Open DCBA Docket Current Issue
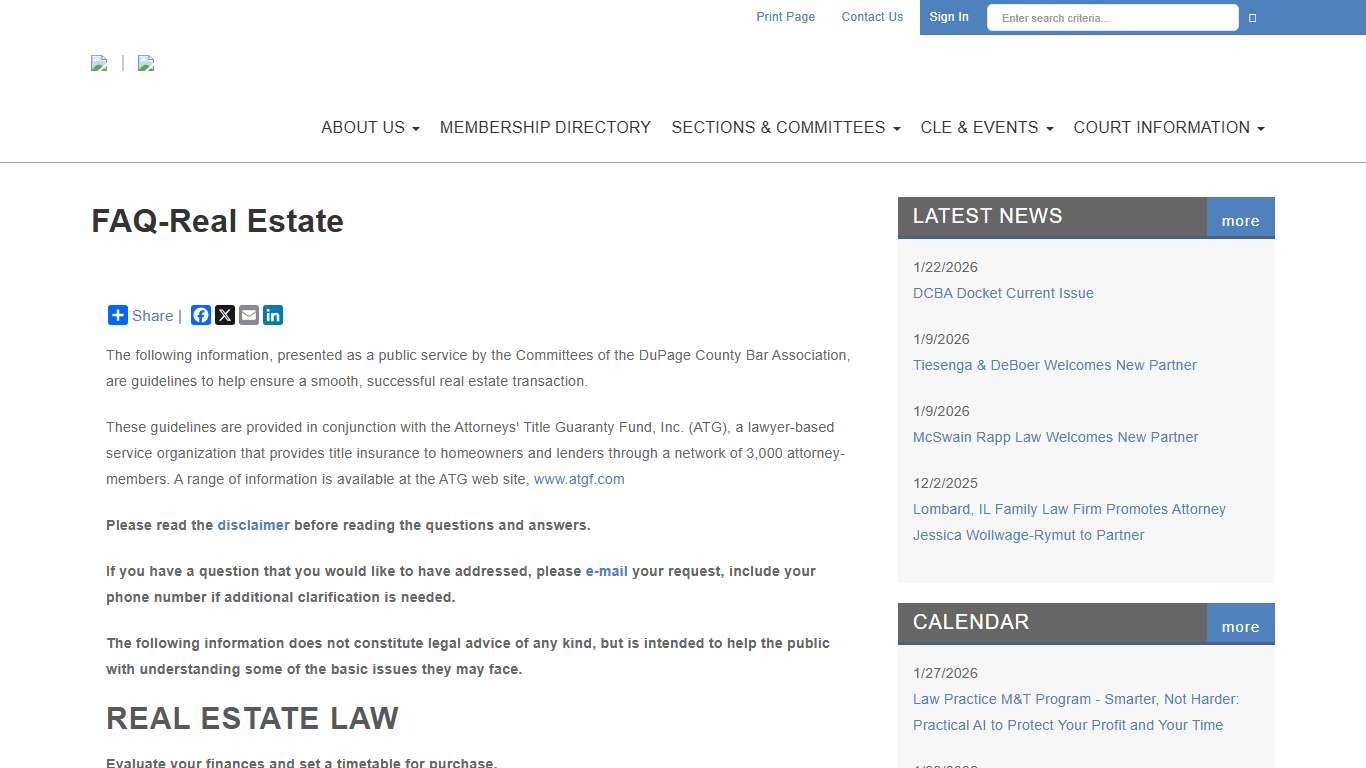The image size is (1366, 768). pos(1003,293)
